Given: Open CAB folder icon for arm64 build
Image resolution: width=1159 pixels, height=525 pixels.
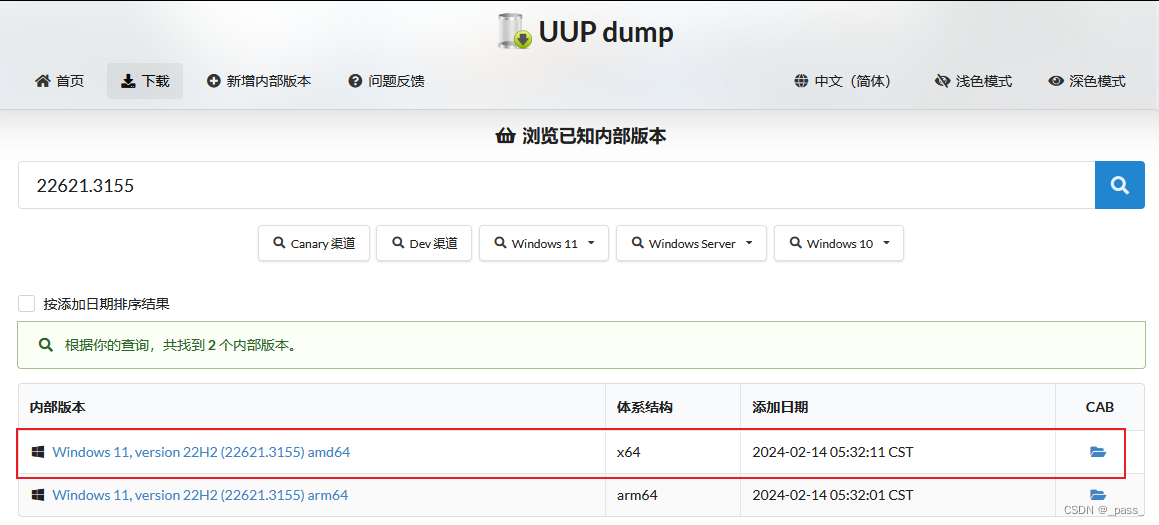Looking at the screenshot, I should pos(1098,495).
